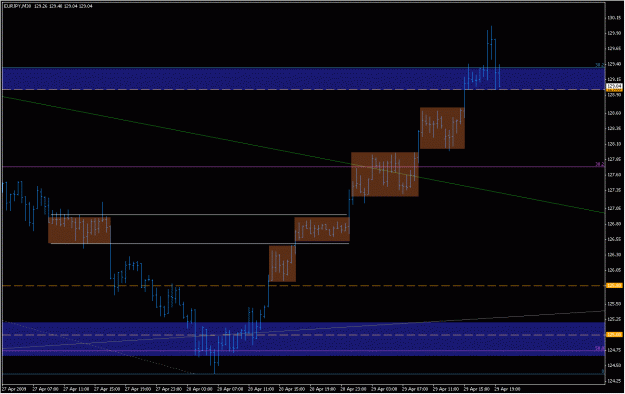Click the 29 Apr 03:00 time label
Viewport: 625px width, 394px height.
pyautogui.click(x=384, y=389)
